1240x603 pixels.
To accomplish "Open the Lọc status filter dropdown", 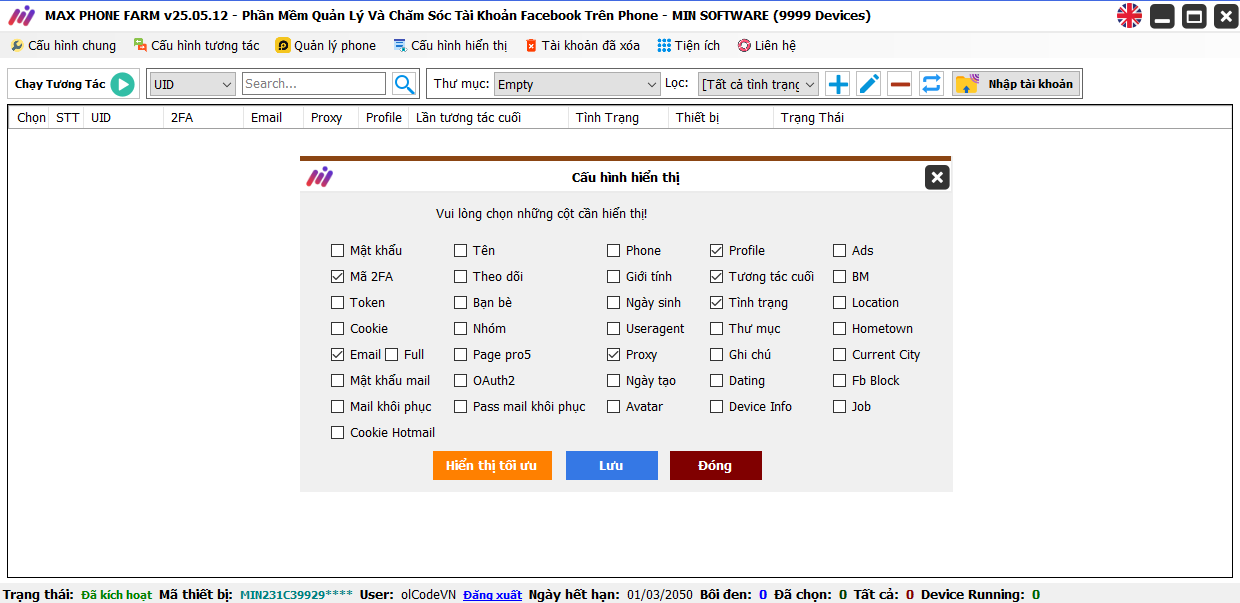I will coord(758,84).
